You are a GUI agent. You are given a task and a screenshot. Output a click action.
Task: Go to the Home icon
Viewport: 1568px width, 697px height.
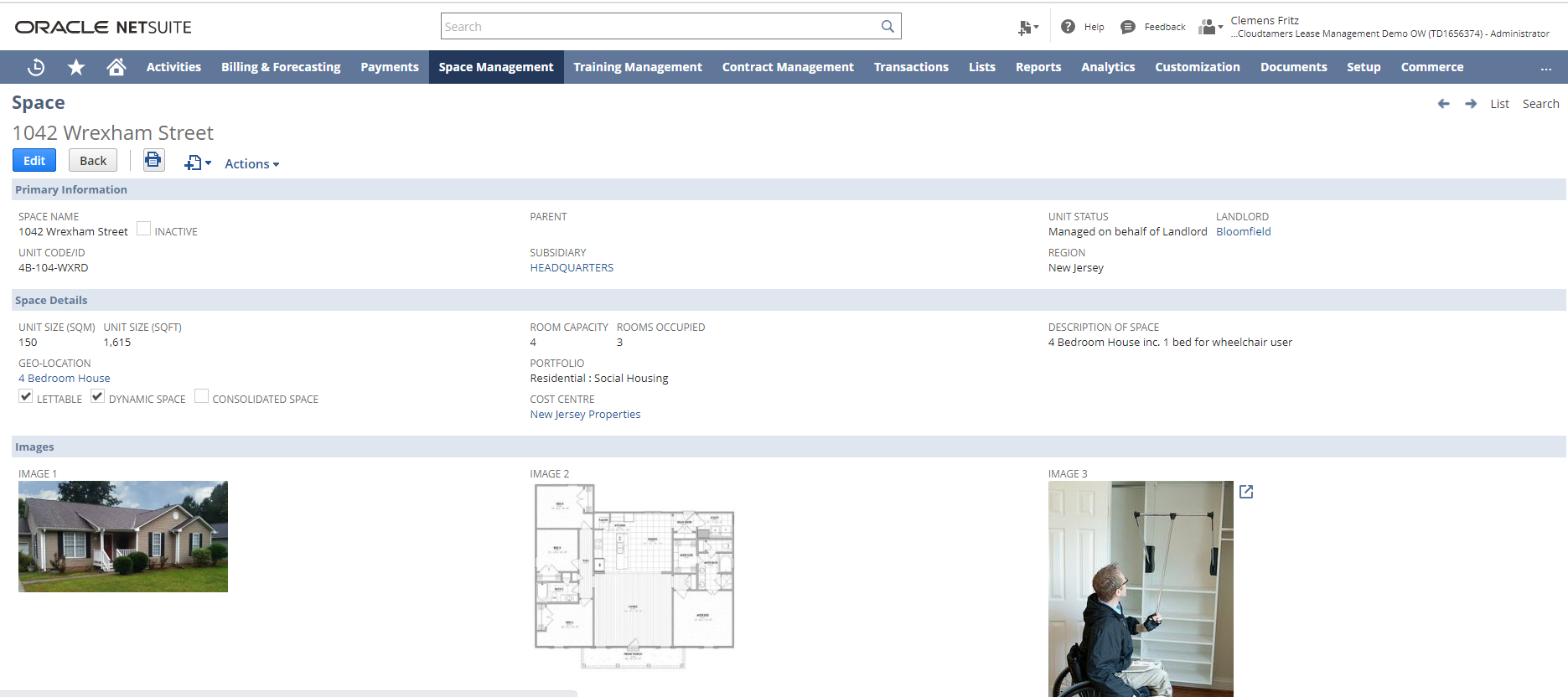[116, 67]
